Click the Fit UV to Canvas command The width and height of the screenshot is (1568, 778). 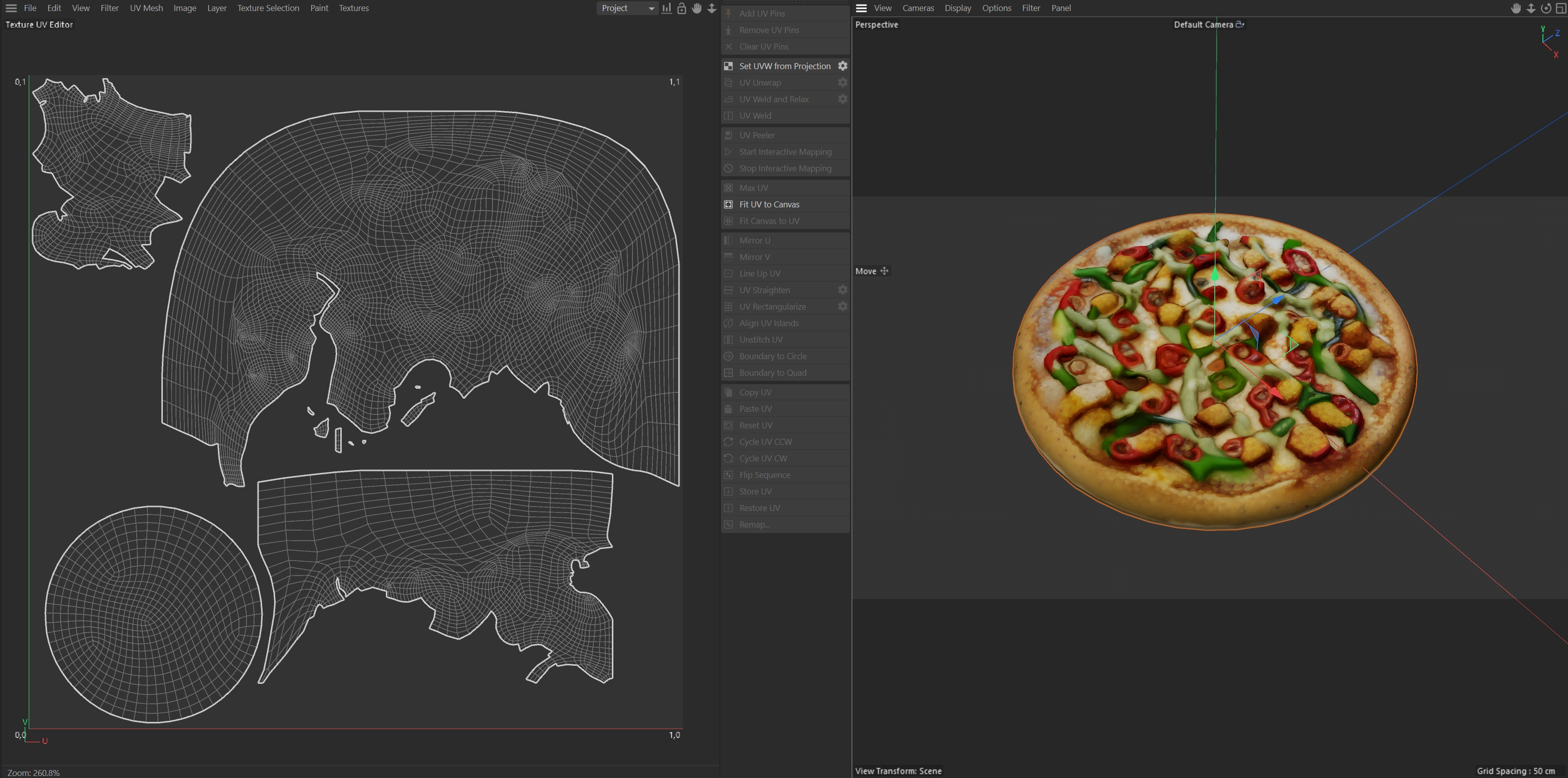769,204
